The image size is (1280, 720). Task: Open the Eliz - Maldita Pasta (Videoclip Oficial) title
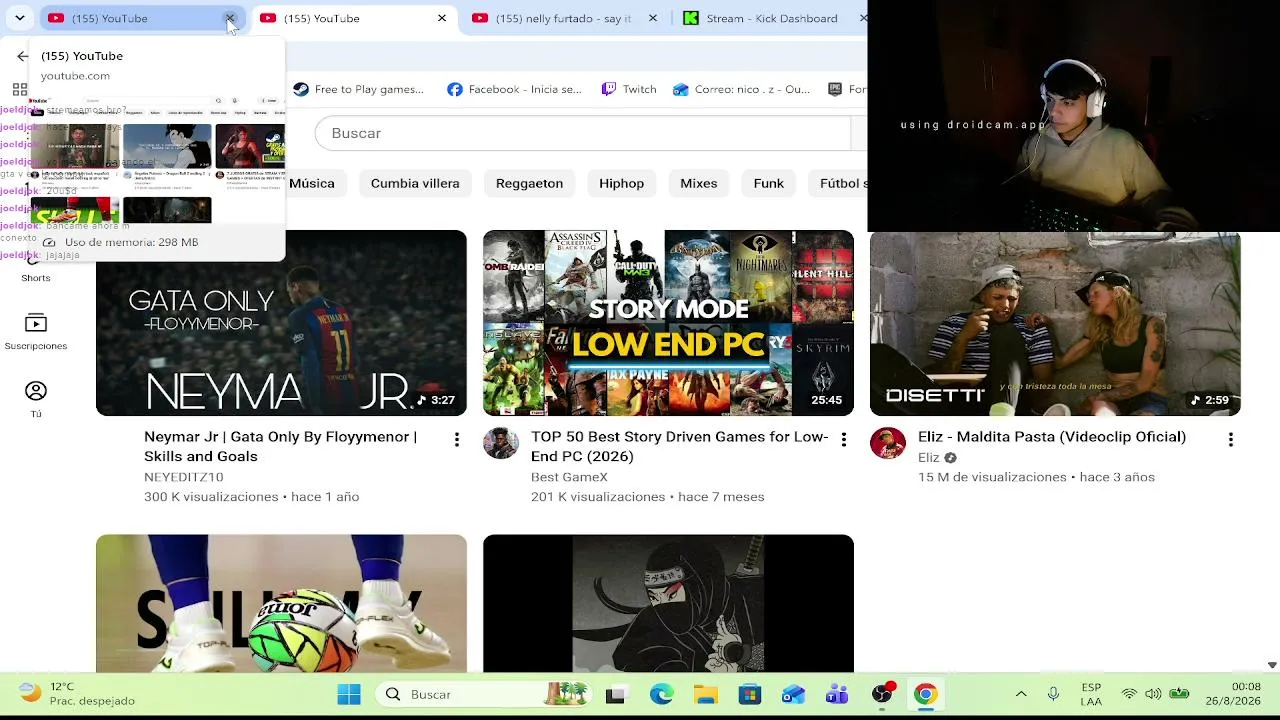point(1052,437)
